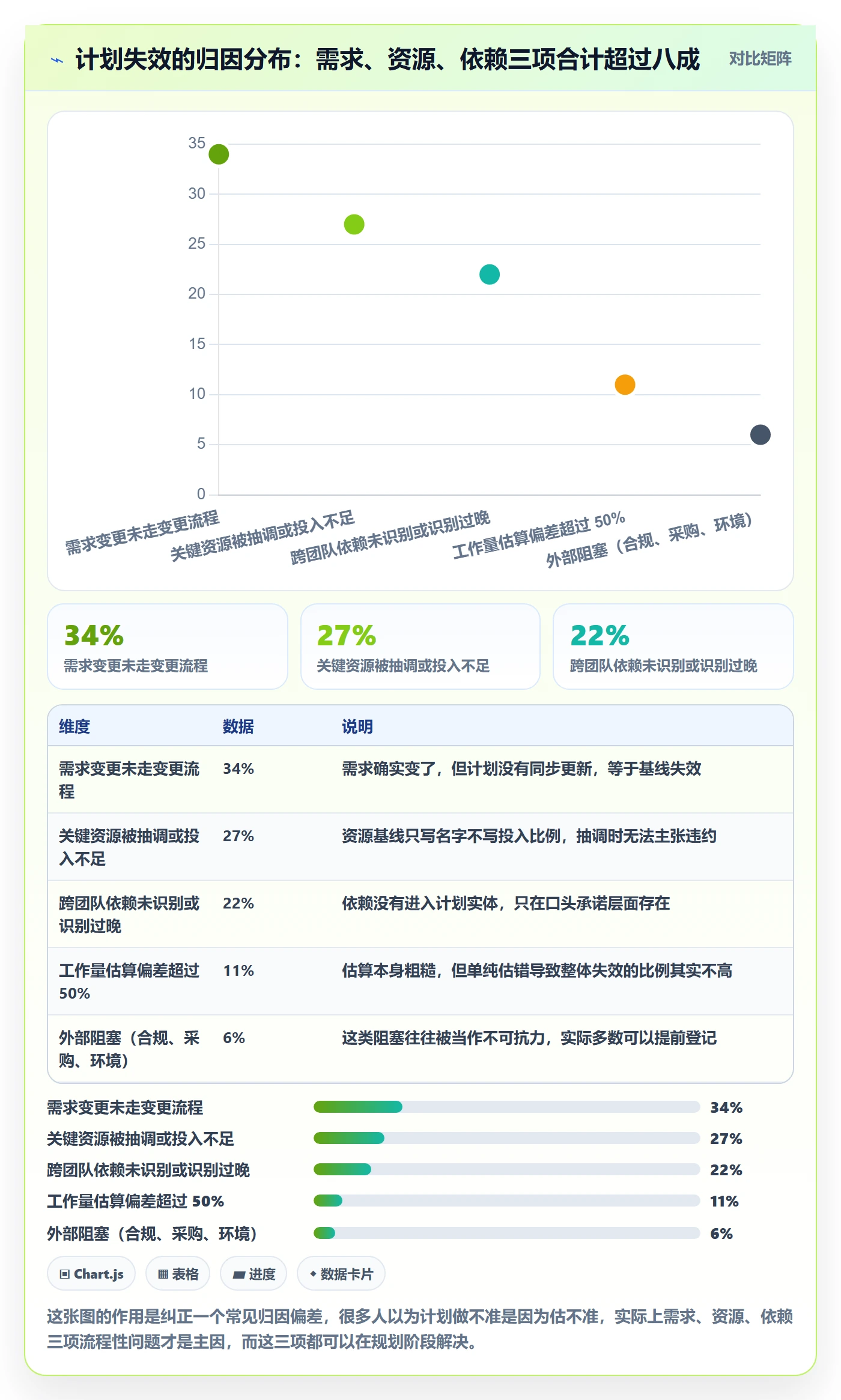
Task: Click the orange data point at 11
Action: (x=625, y=385)
